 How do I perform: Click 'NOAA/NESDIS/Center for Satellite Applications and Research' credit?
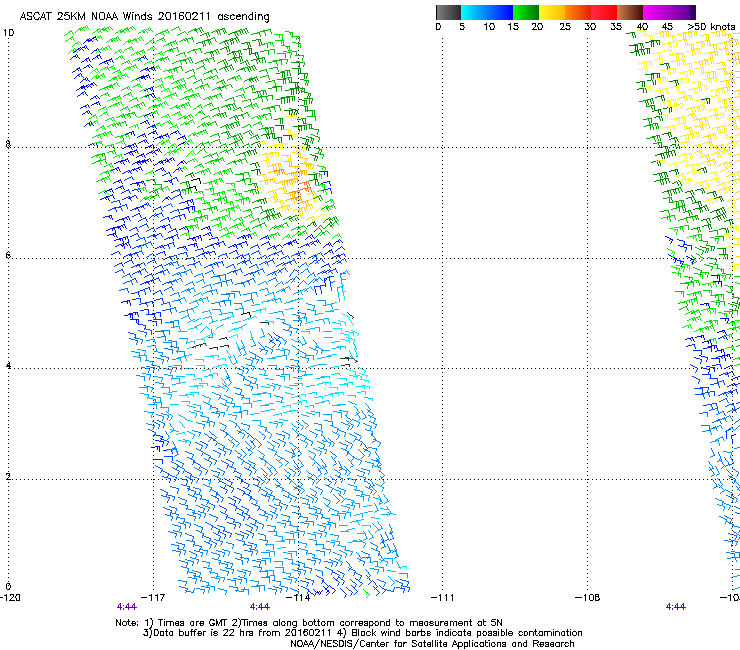click(x=432, y=644)
